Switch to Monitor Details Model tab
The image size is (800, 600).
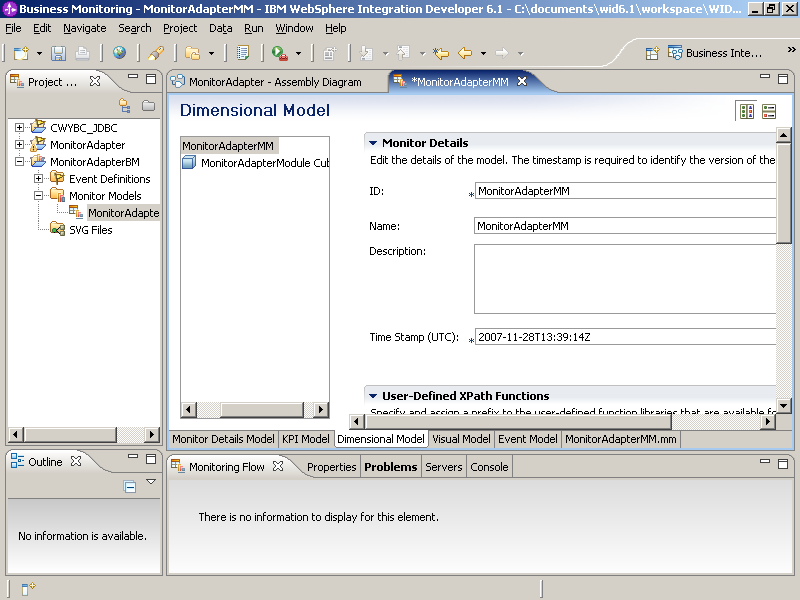coord(223,439)
